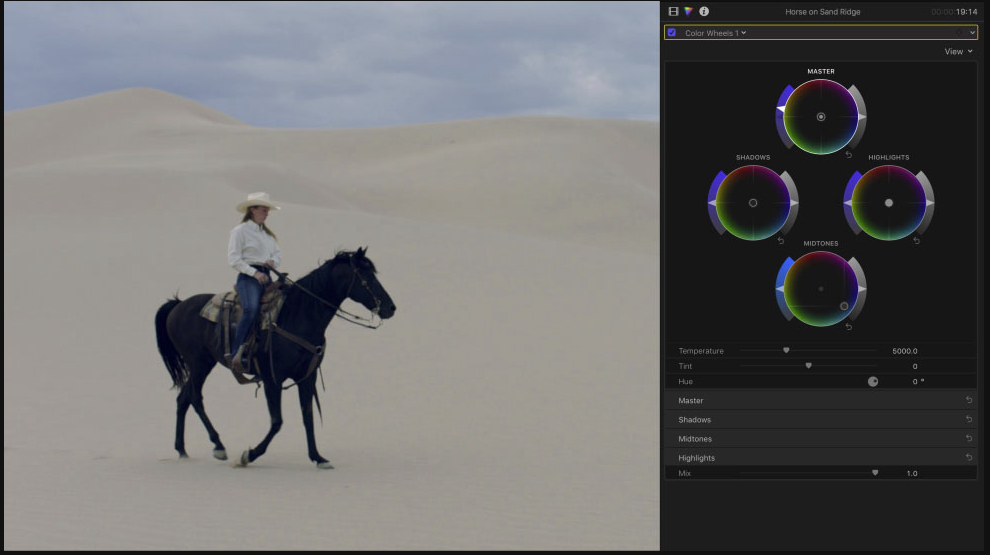
Task: Expand the Highlights parameter row
Action: 696,458
